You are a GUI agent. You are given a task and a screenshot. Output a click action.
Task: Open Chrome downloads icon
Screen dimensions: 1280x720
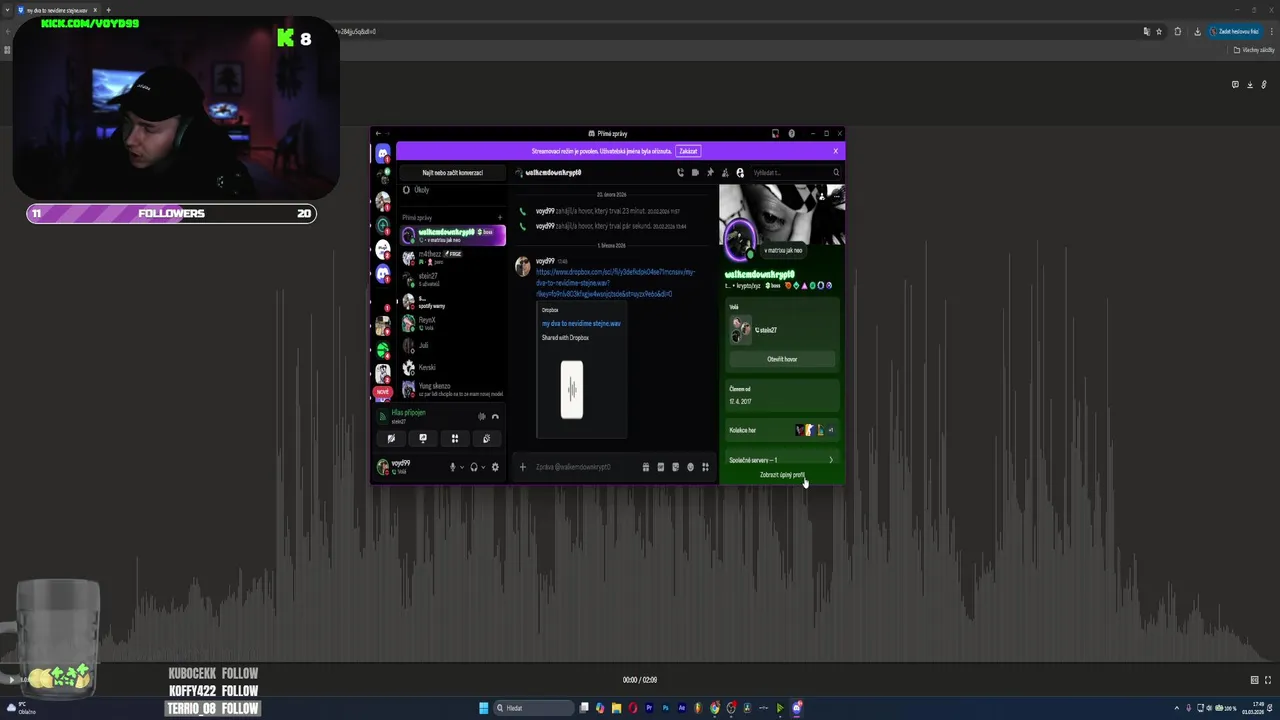1197,31
